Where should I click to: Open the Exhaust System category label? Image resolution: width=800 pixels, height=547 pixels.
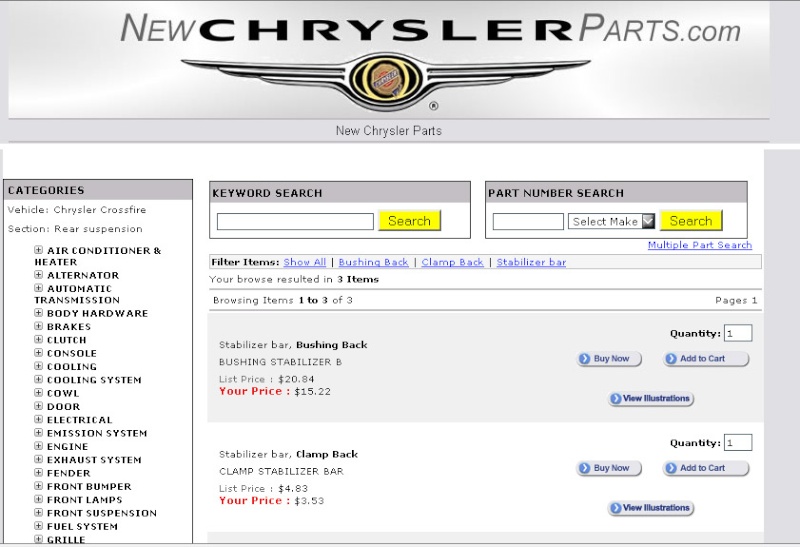point(94,460)
